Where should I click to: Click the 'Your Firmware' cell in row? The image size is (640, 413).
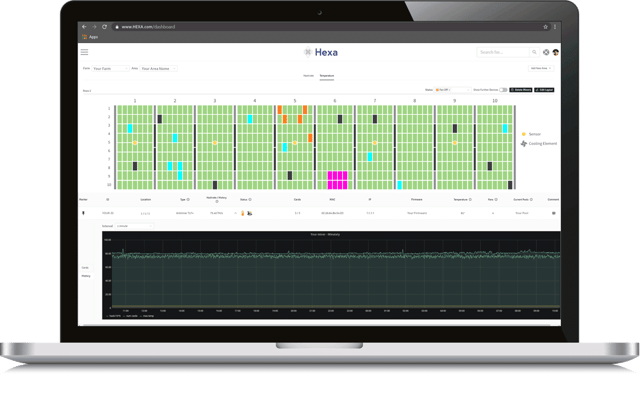417,213
